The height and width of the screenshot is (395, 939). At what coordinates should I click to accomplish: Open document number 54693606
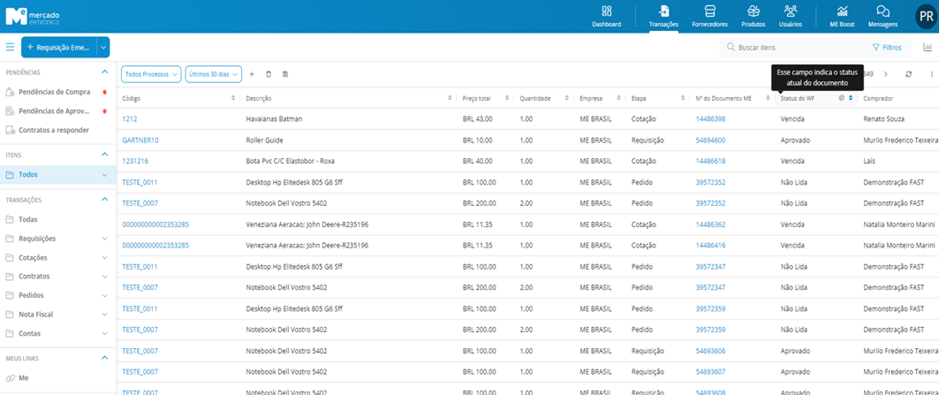(x=711, y=351)
